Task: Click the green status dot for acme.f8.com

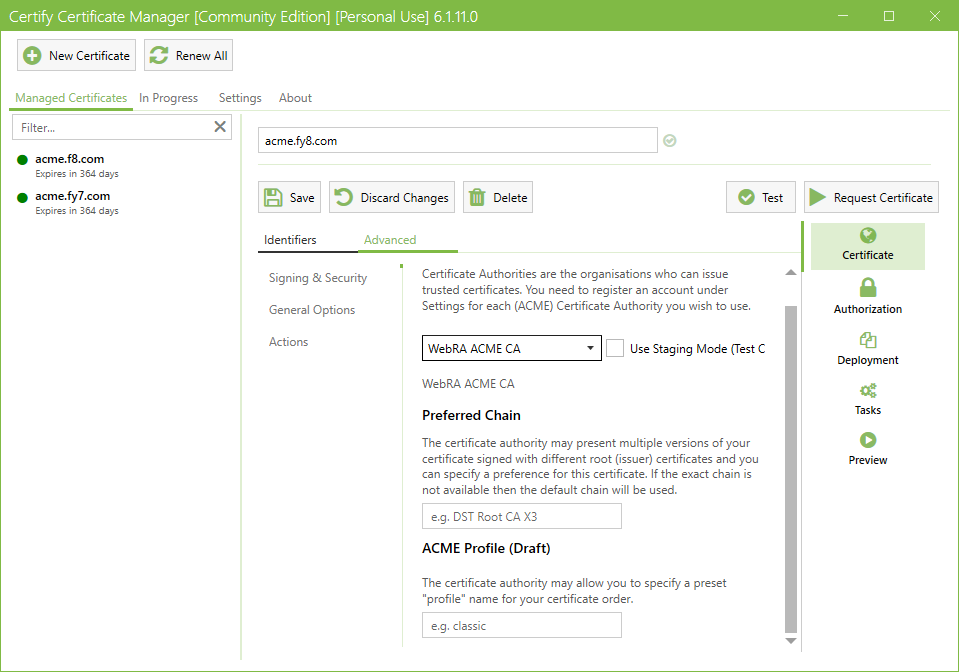Action: [x=23, y=160]
